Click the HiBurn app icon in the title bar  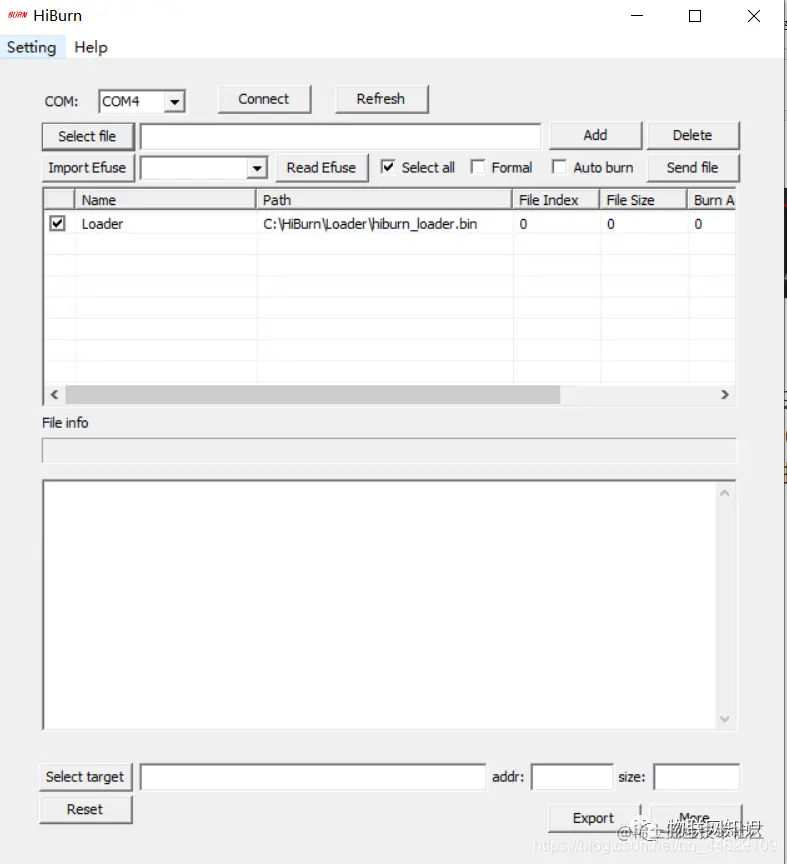tap(18, 15)
